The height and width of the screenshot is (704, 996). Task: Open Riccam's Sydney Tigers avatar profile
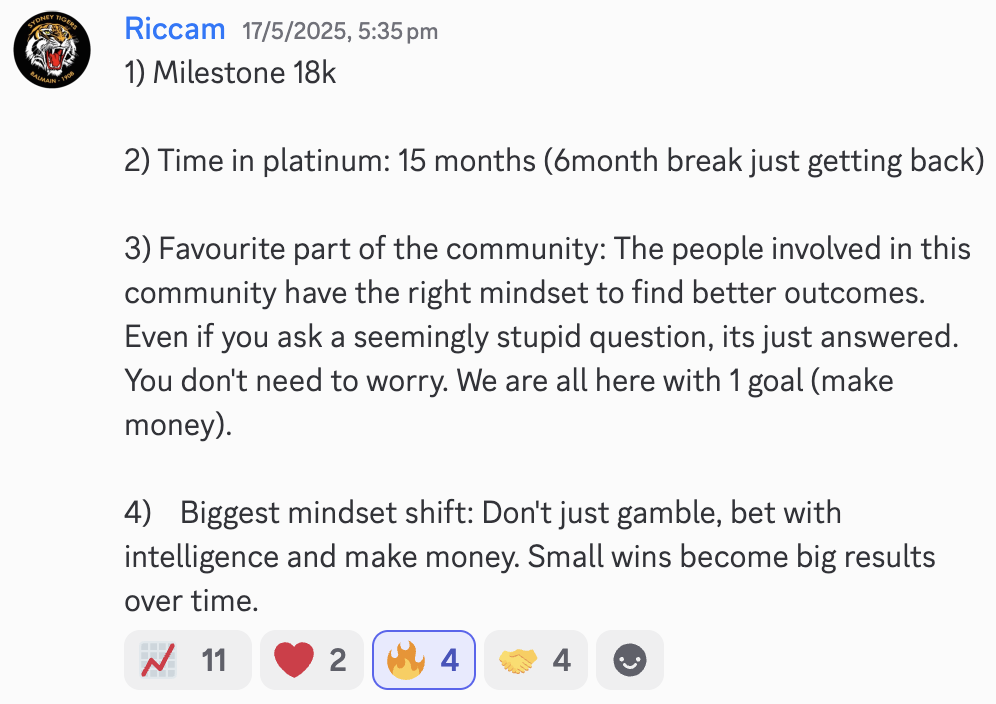[x=52, y=50]
